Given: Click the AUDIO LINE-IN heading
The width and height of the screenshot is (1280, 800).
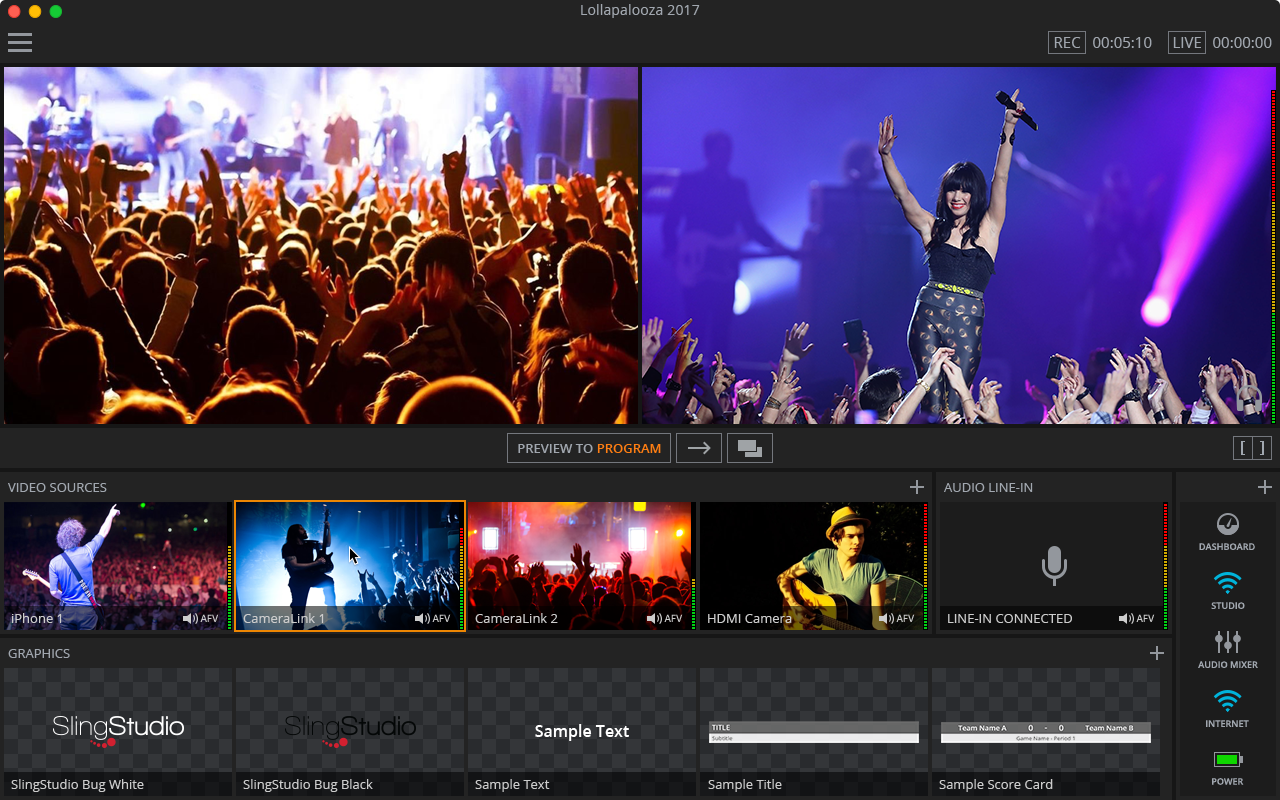Looking at the screenshot, I should pyautogui.click(x=988, y=487).
